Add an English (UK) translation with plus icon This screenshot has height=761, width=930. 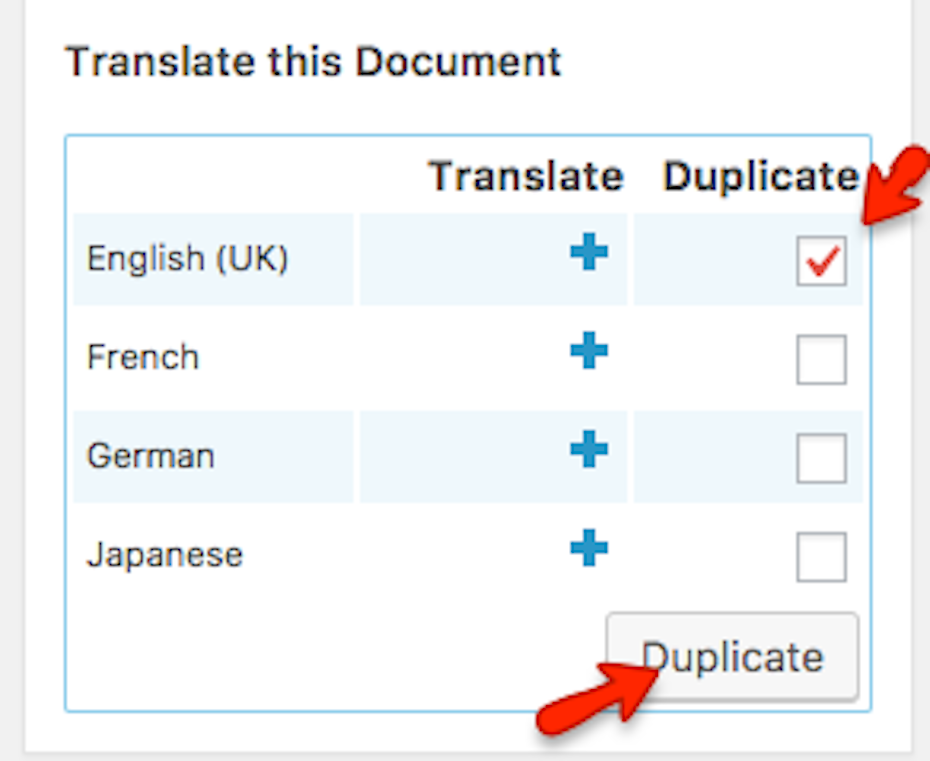click(589, 252)
